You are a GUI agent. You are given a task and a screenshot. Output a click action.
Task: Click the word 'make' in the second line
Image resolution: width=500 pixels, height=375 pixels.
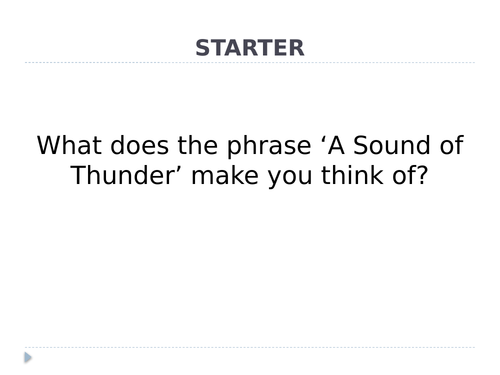[225, 175]
